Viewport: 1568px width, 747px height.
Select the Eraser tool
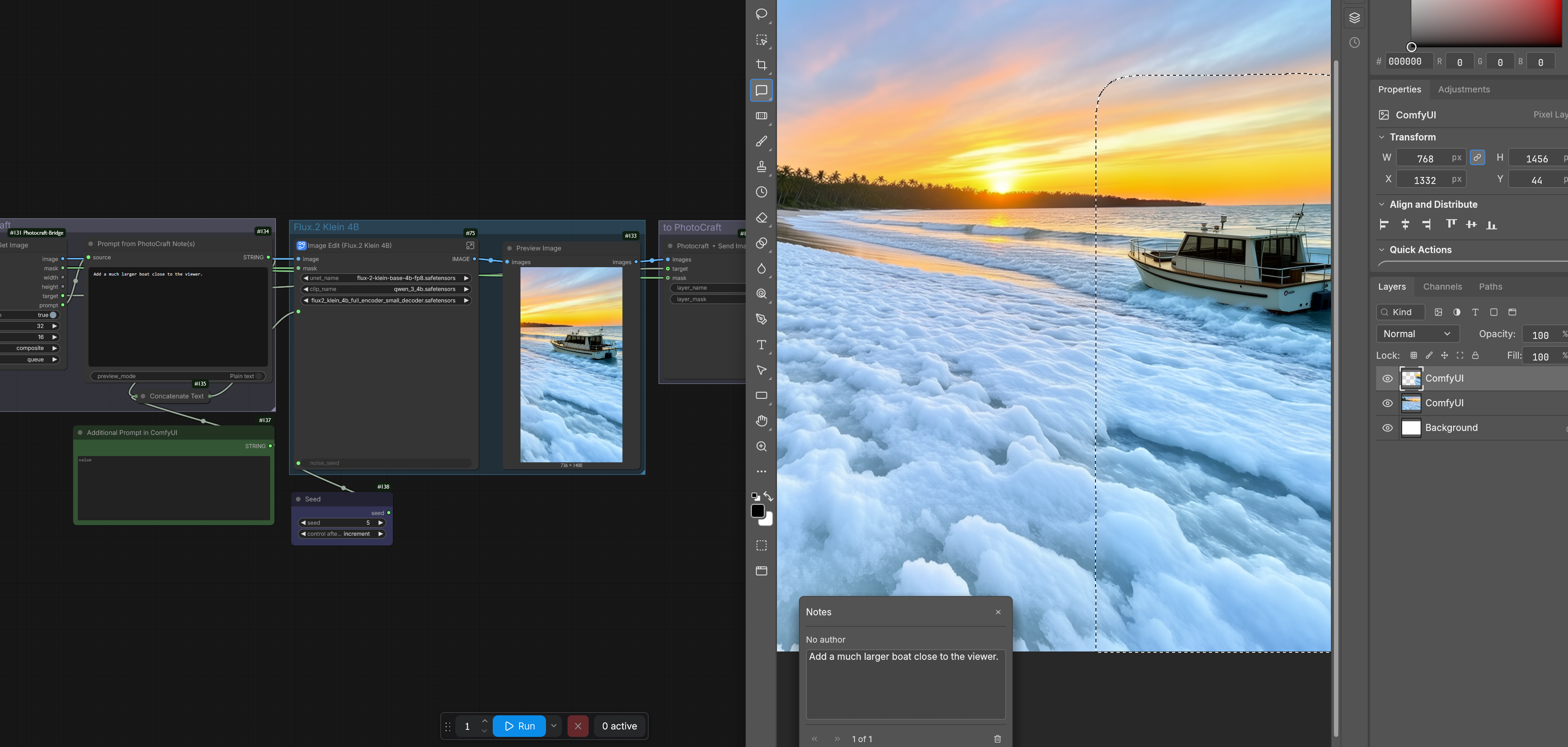pyautogui.click(x=761, y=217)
